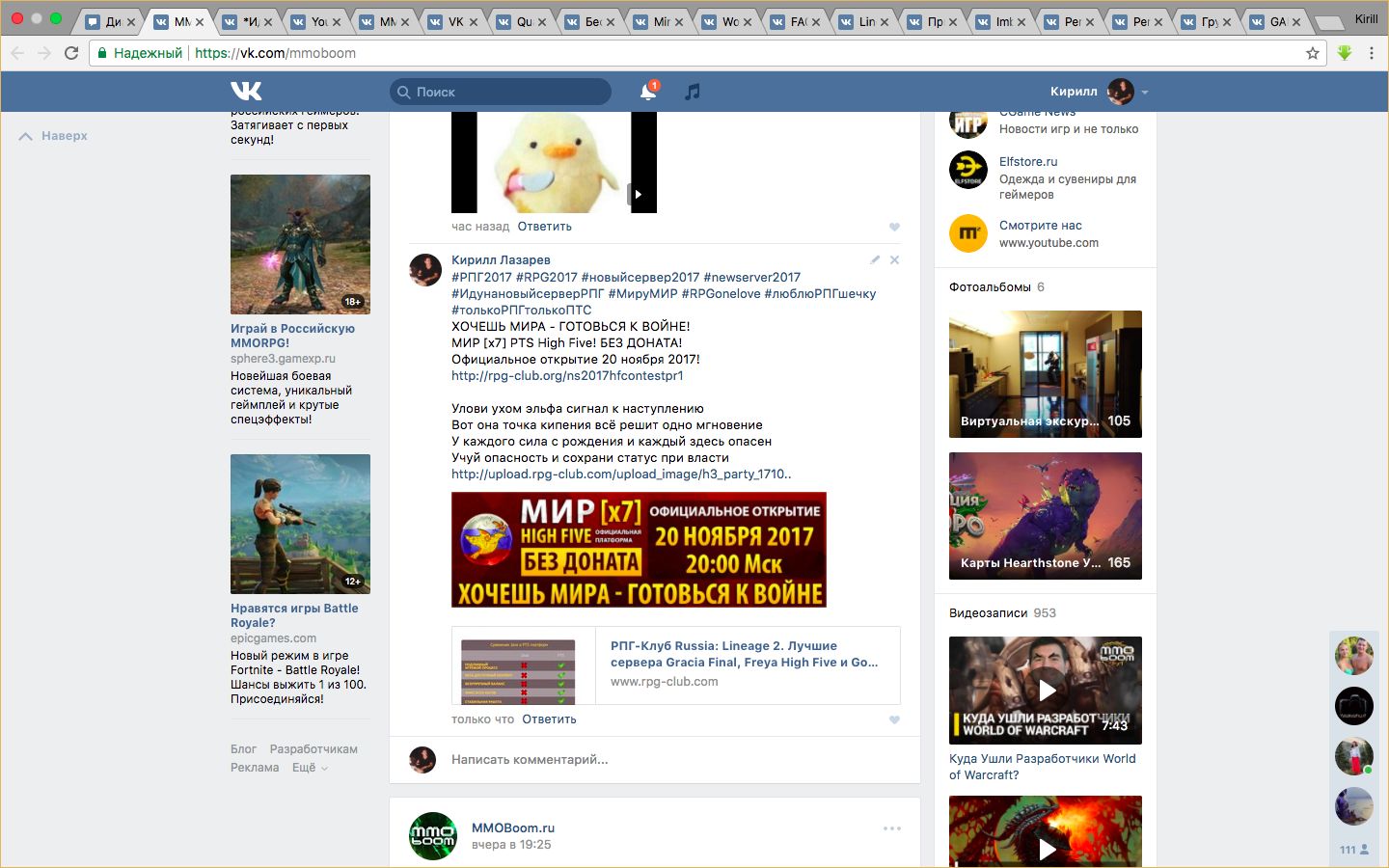The image size is (1389, 868).
Task: Open the Fortnite ad image with 12+ label
Action: click(x=300, y=524)
